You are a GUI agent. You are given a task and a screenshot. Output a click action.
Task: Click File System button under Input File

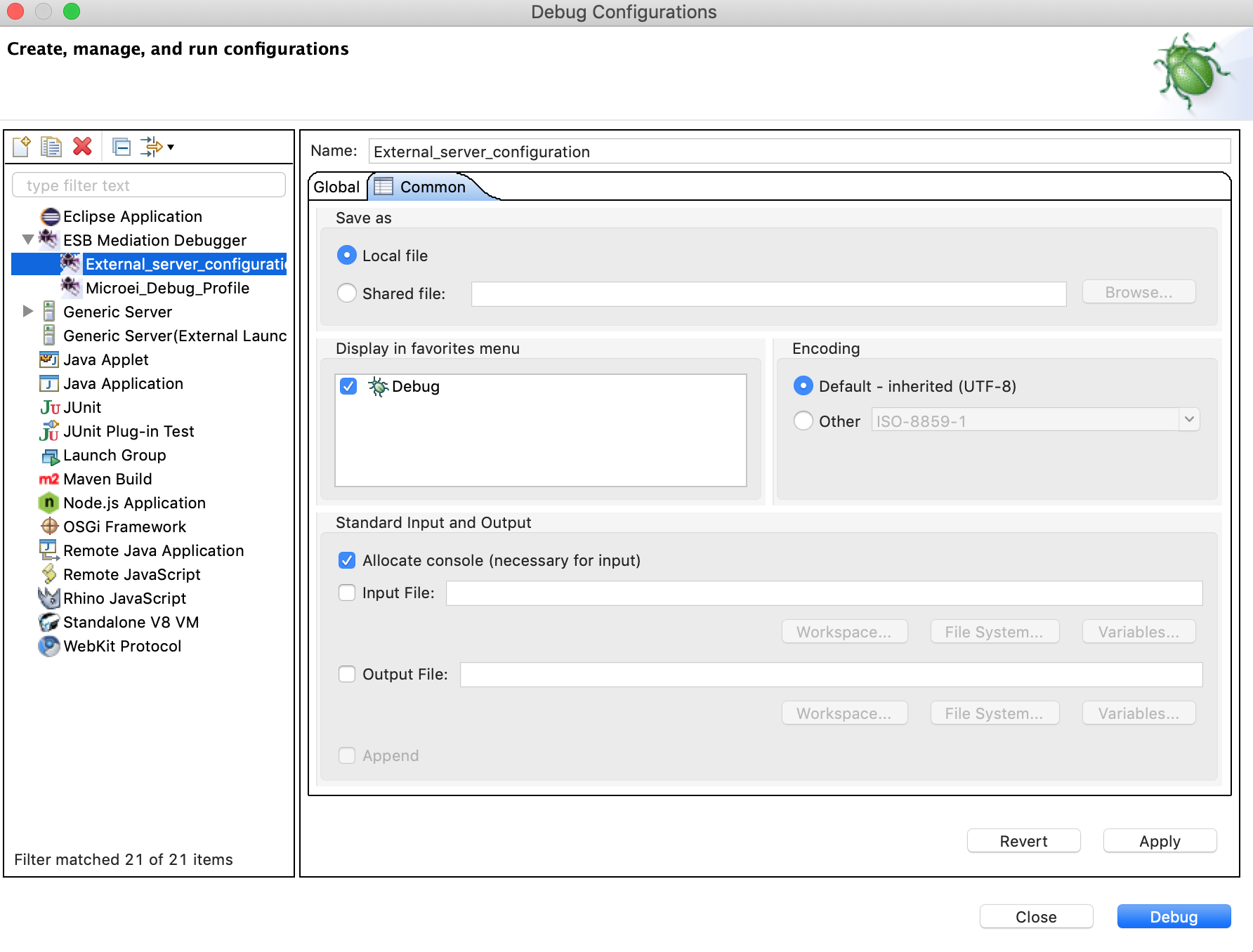click(995, 632)
